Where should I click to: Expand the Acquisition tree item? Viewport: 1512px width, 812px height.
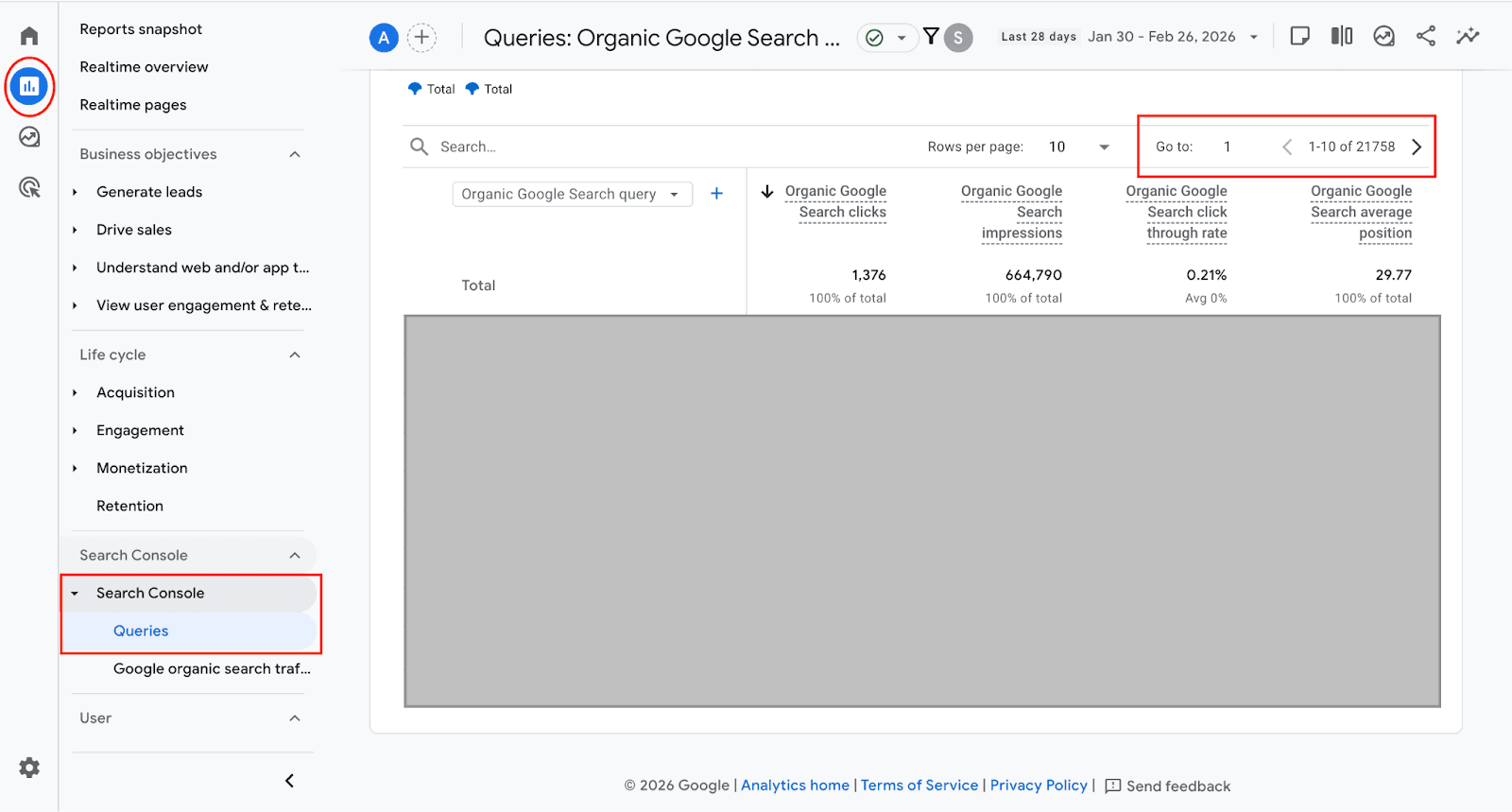[x=75, y=392]
